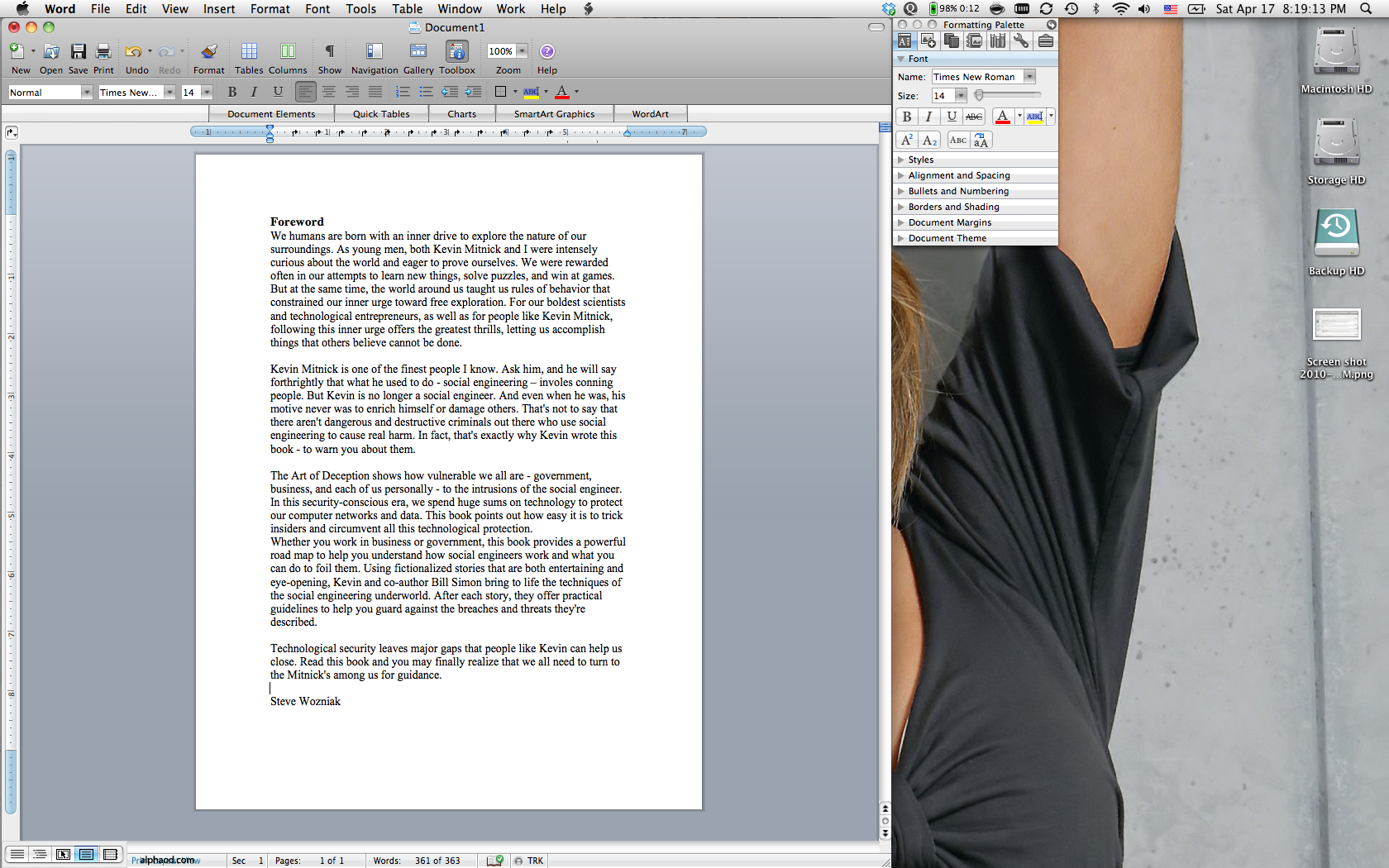
Task: Toggle Underline in the main formatting toolbar
Action: (x=278, y=92)
